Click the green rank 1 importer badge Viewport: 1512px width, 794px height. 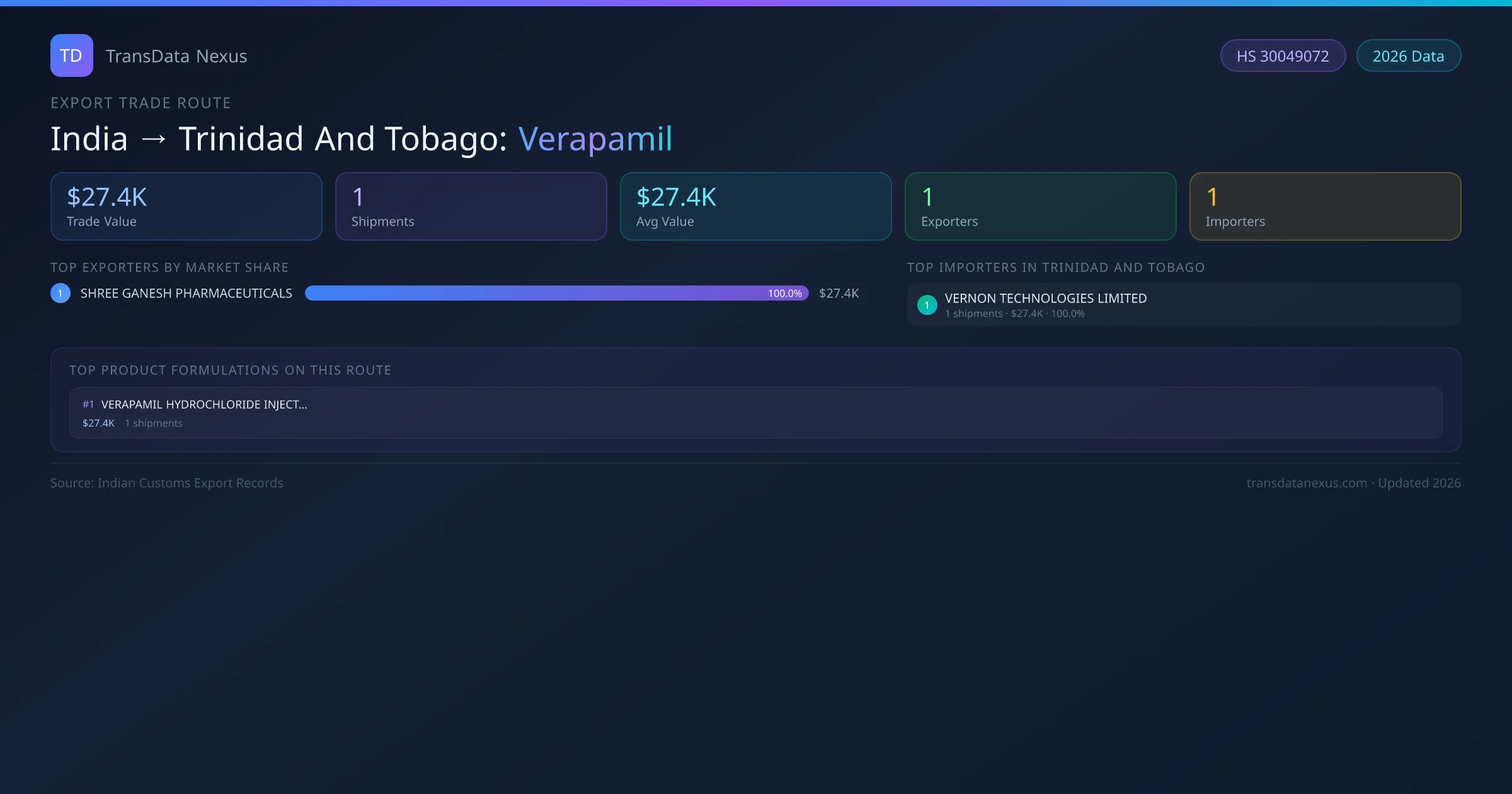[x=927, y=305]
